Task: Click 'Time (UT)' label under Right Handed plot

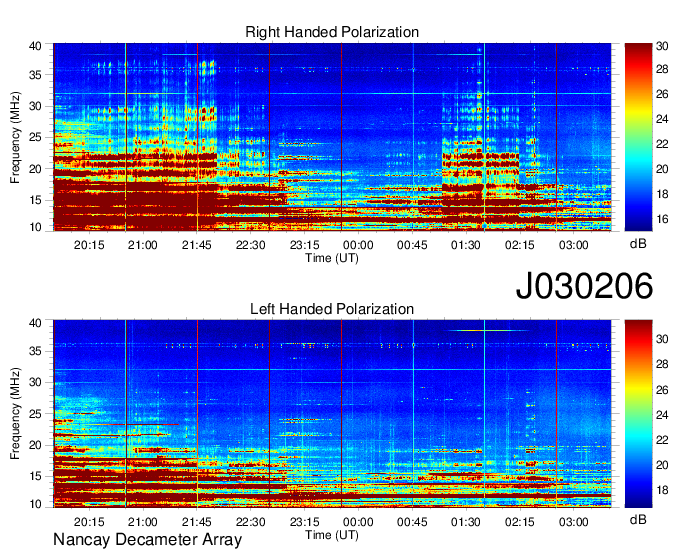Action: tap(332, 258)
